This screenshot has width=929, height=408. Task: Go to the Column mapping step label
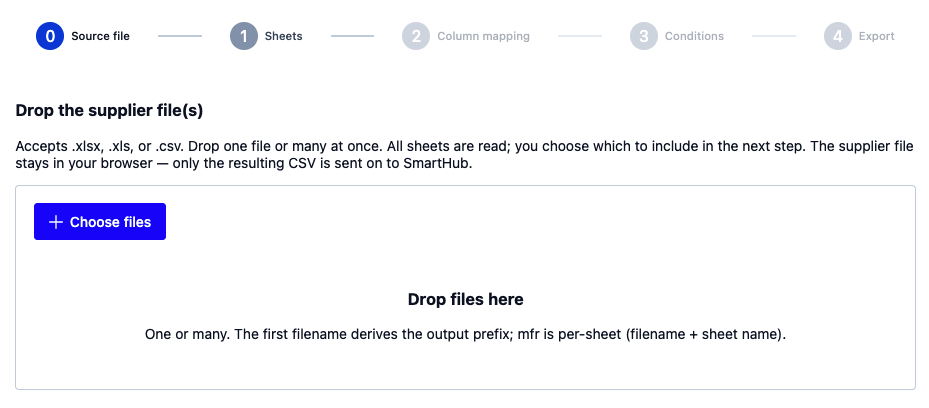[483, 36]
